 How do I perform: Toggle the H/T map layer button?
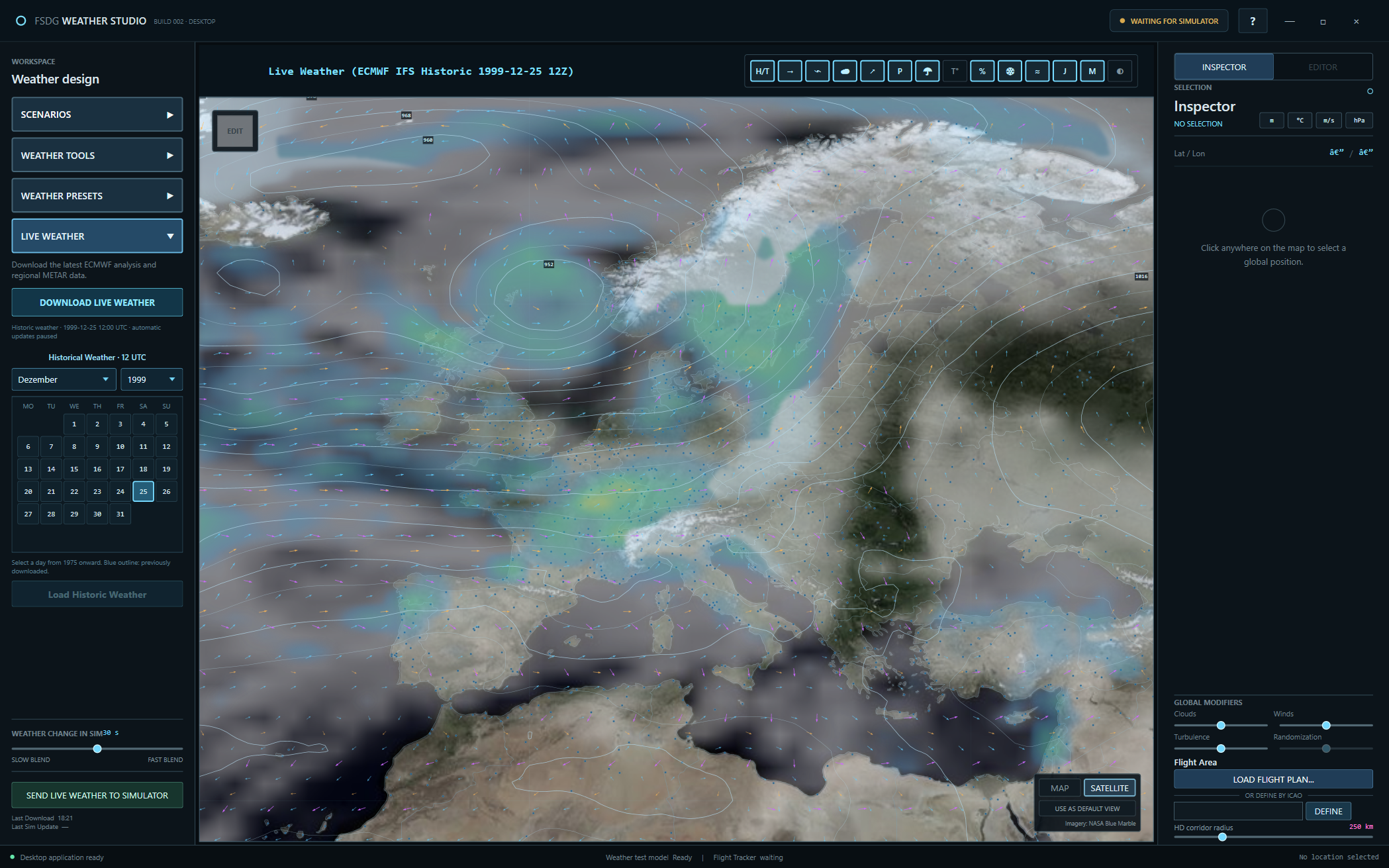tap(762, 72)
